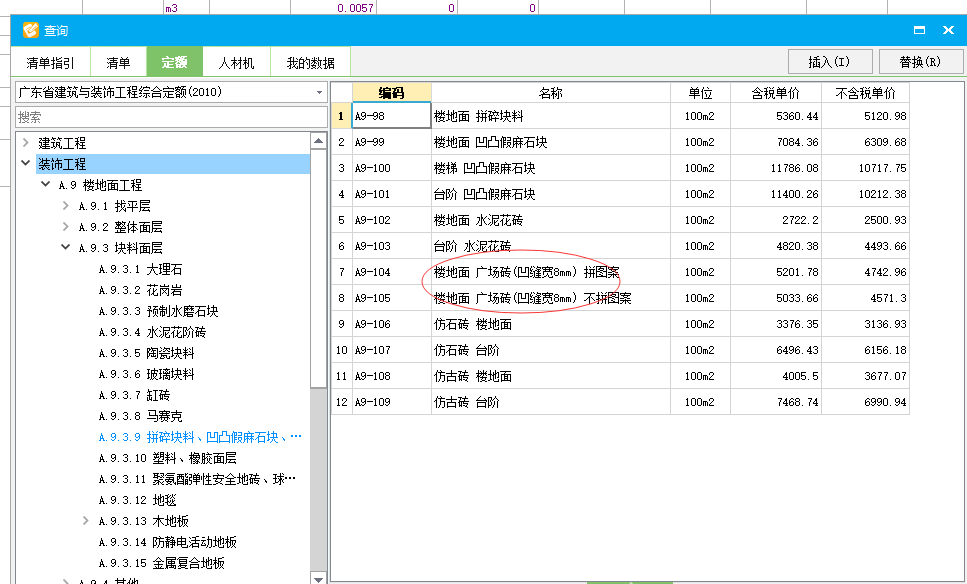
Task: Select 广场砖 不拼图案 row A9-105
Action: click(x=620, y=297)
